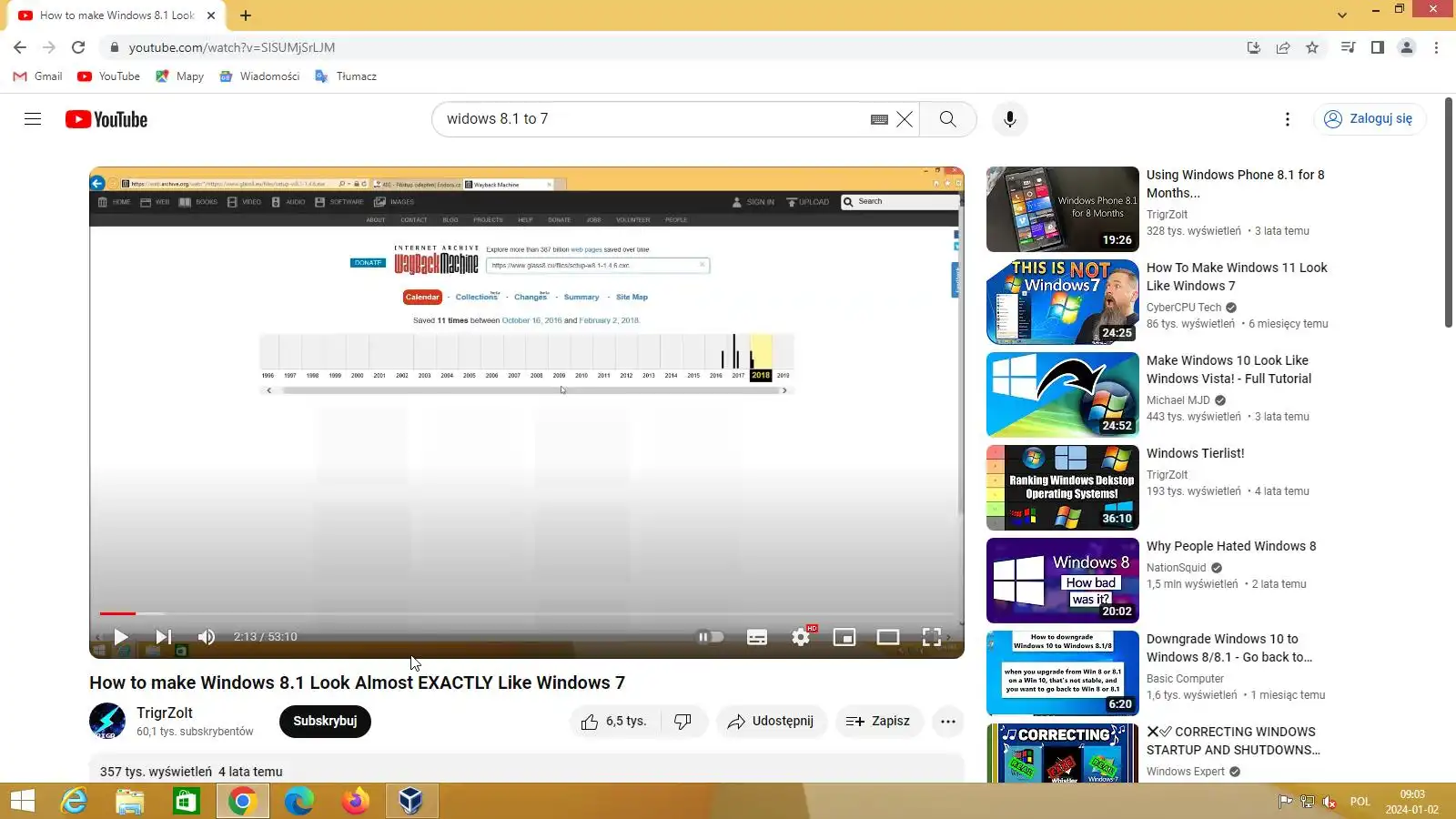Viewport: 1456px width, 819px height.
Task: Open the Chrome three-dot menu
Action: [x=1436, y=47]
